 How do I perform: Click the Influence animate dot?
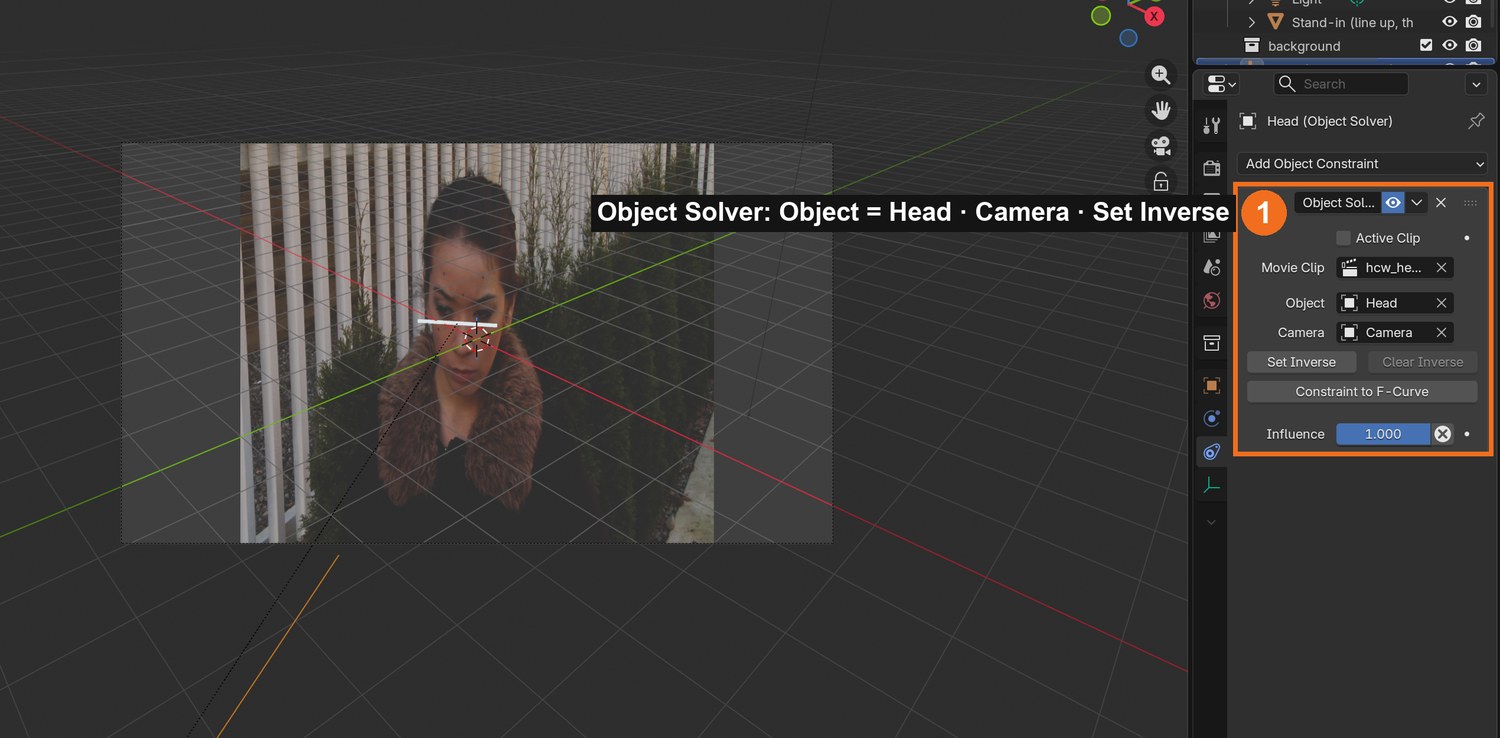pyautogui.click(x=1467, y=434)
